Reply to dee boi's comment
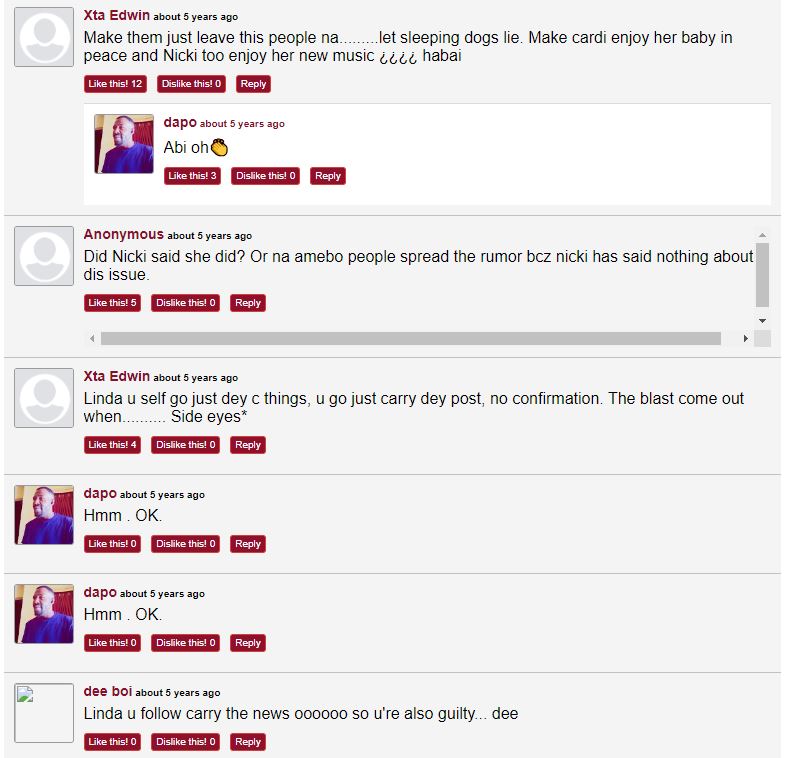The width and height of the screenshot is (789, 758). (248, 742)
